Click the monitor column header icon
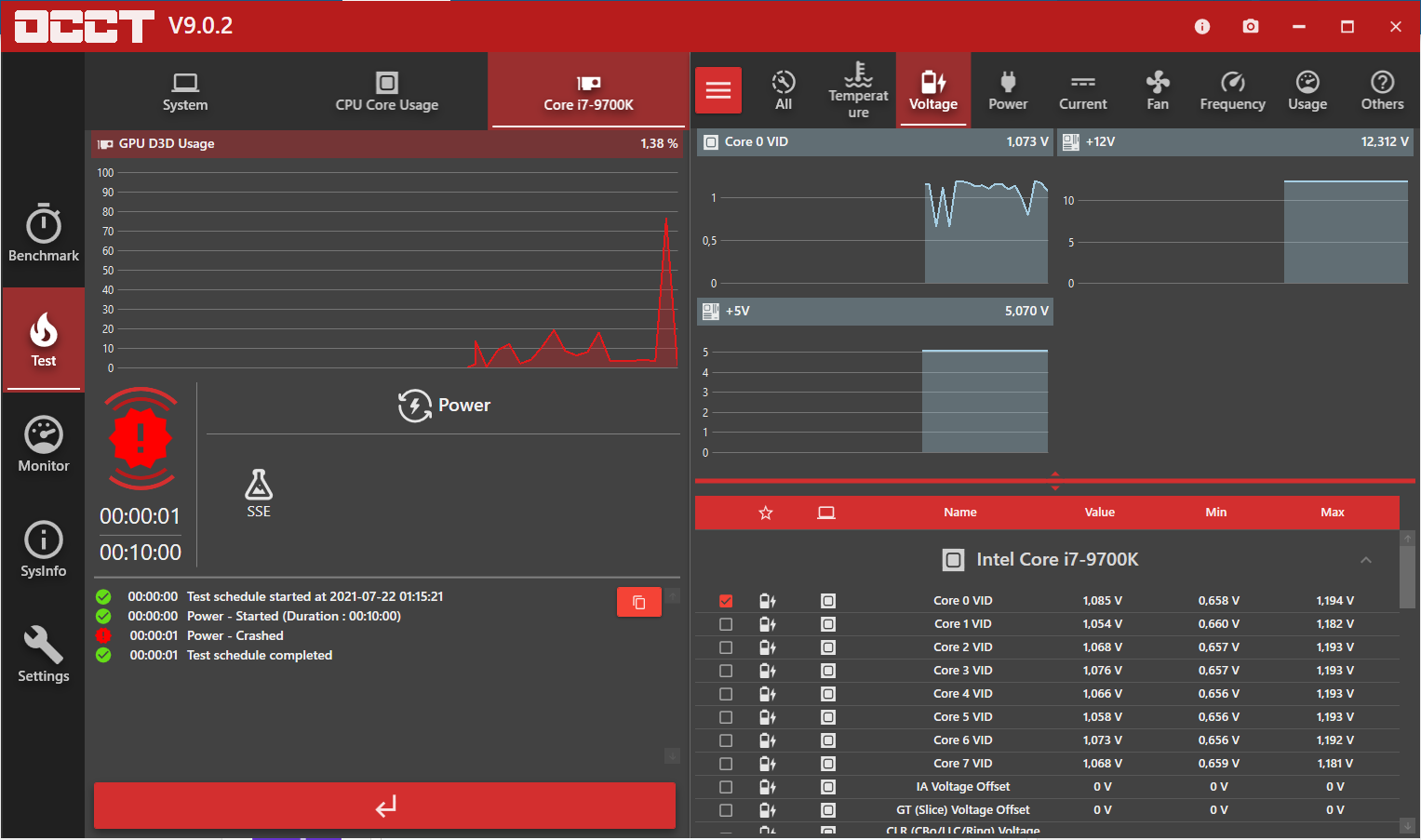 826,513
